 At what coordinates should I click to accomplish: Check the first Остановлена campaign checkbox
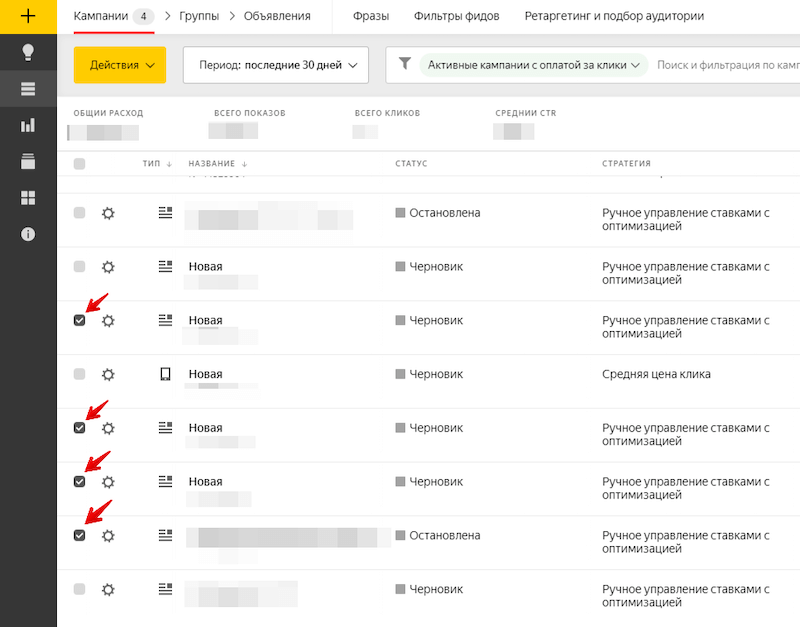click(80, 213)
